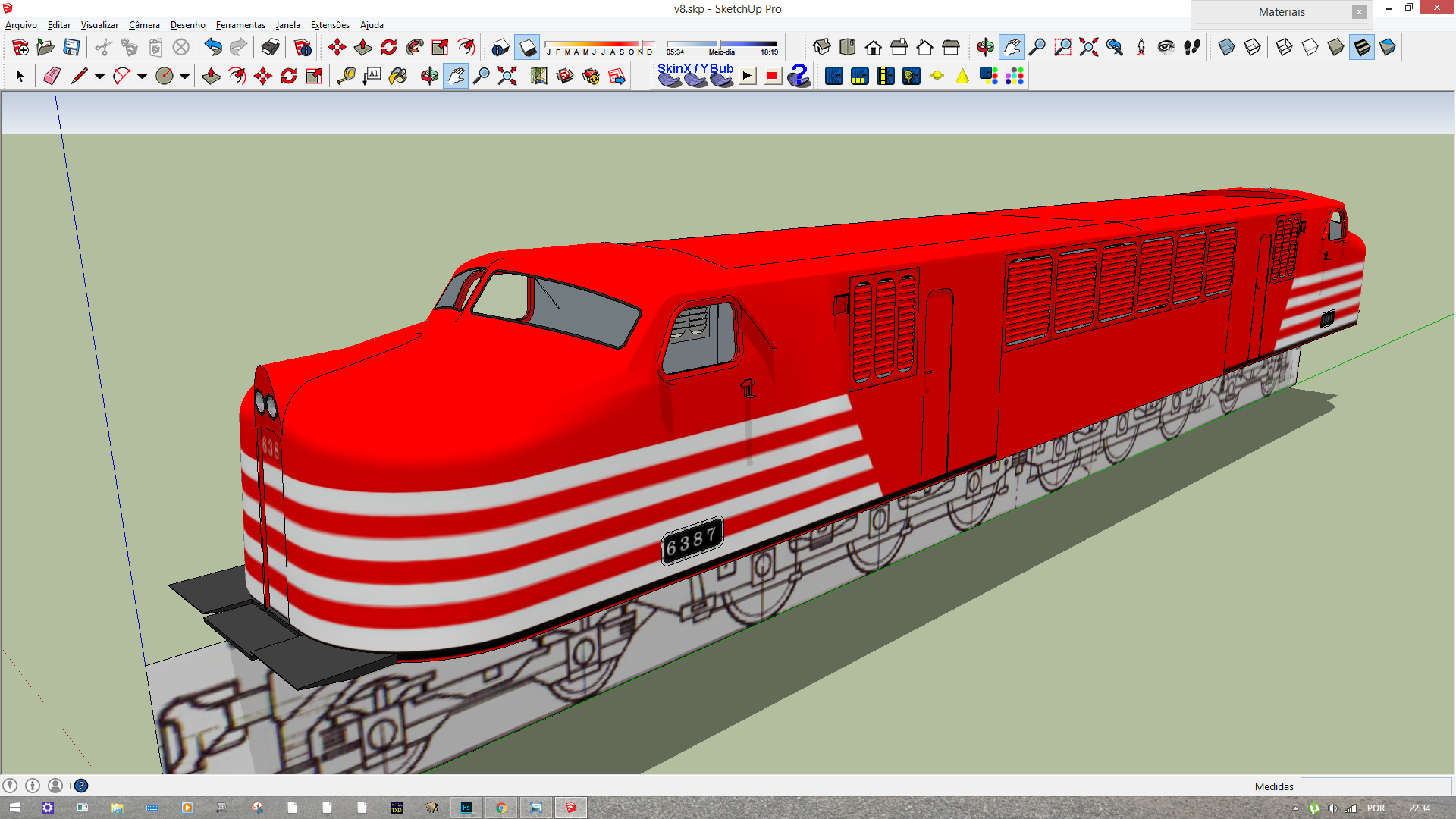Select the Walk footprints tool
Viewport: 1456px width, 819px height.
[1192, 48]
